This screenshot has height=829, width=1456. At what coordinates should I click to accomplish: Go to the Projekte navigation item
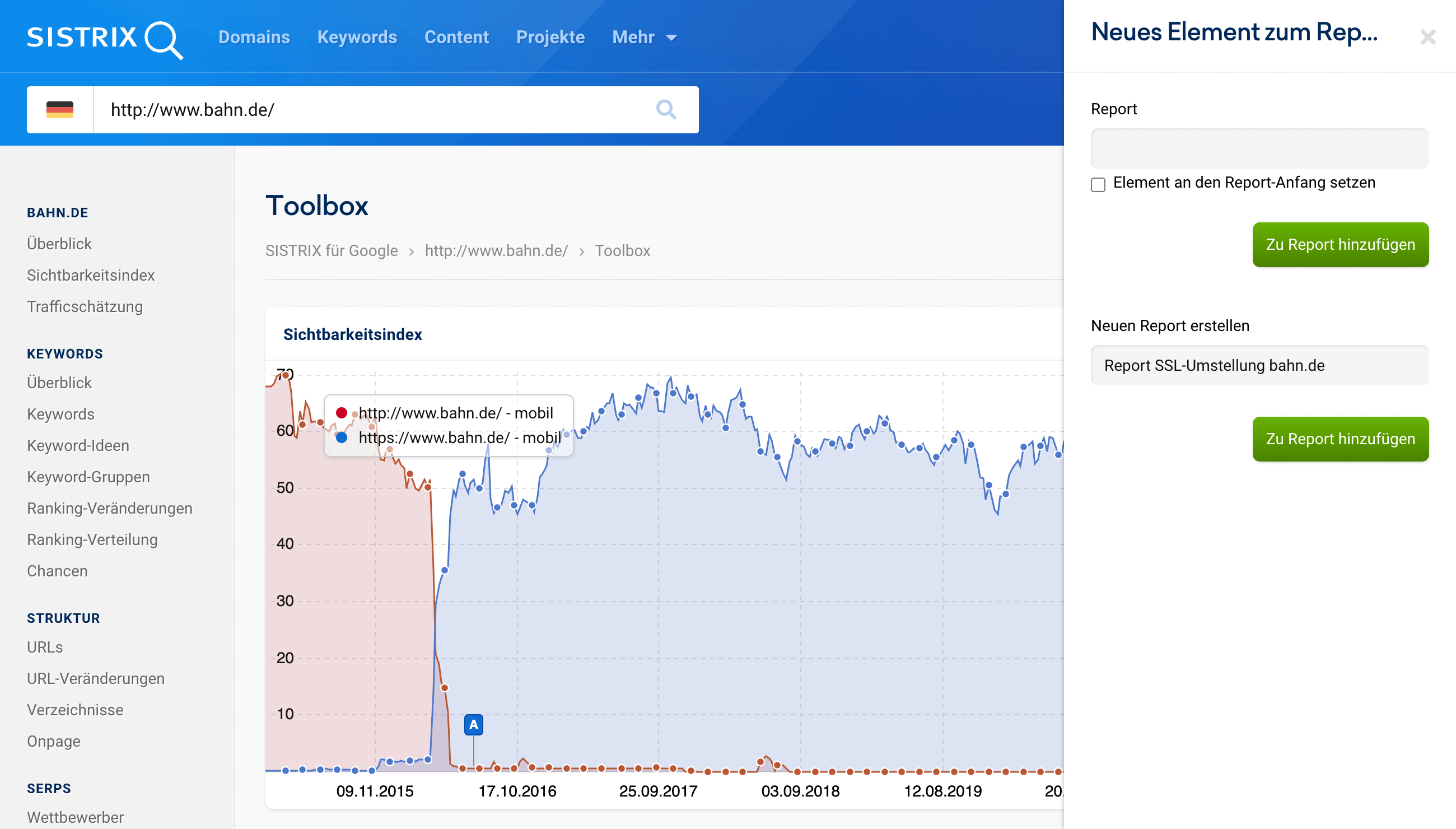(550, 38)
